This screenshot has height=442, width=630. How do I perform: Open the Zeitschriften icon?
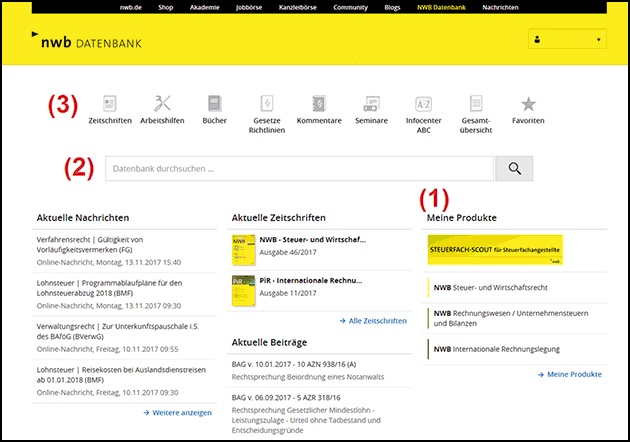[110, 104]
